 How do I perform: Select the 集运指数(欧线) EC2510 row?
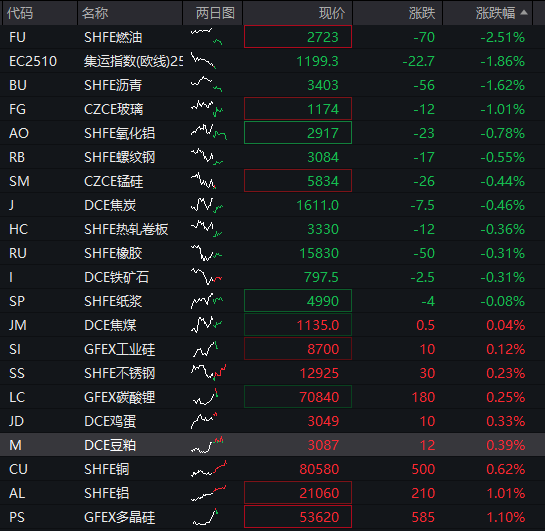coord(272,61)
